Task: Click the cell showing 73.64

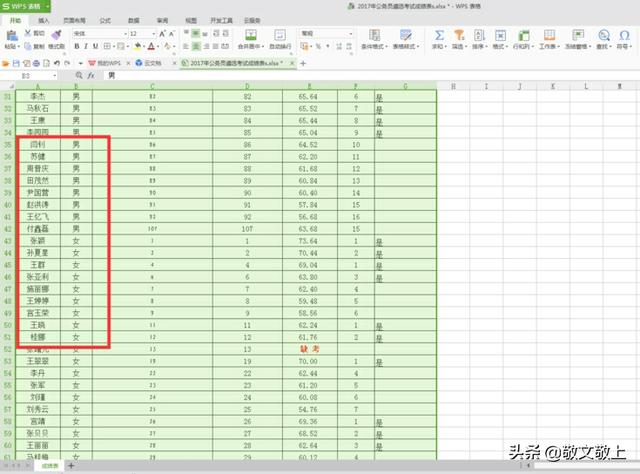Action: click(x=308, y=241)
